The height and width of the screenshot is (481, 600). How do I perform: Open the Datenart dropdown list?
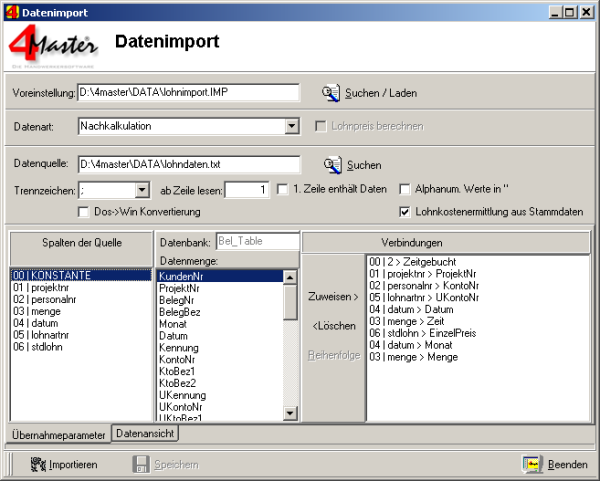[x=292, y=127]
